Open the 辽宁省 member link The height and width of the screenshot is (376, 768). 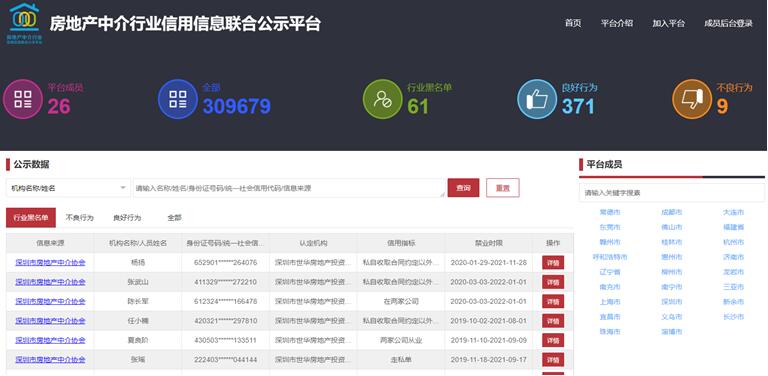[610, 272]
